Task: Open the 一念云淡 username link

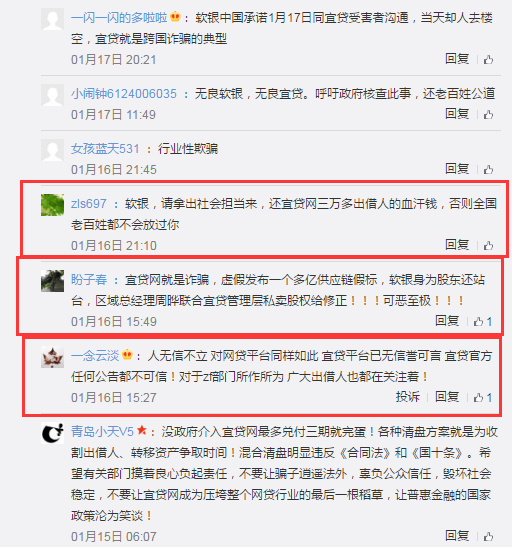Action: pos(95,355)
